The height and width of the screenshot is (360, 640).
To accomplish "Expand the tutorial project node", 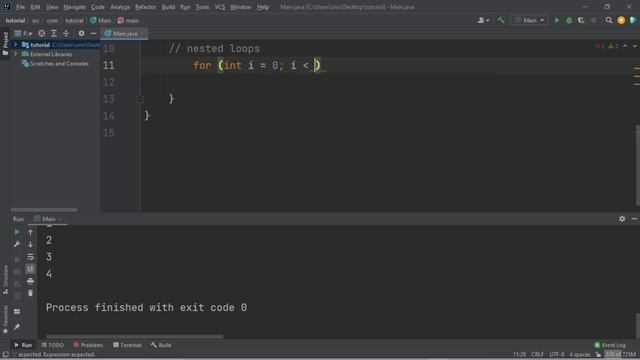I will (x=16, y=44).
